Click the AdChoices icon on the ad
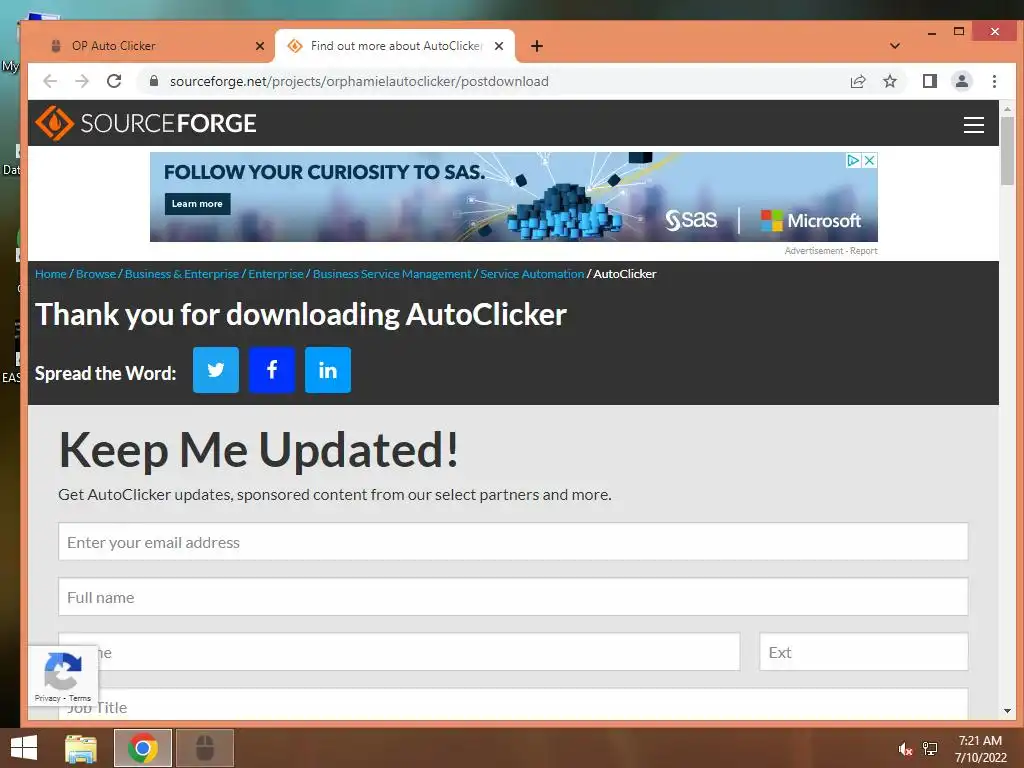1024x768 pixels. tap(854, 160)
